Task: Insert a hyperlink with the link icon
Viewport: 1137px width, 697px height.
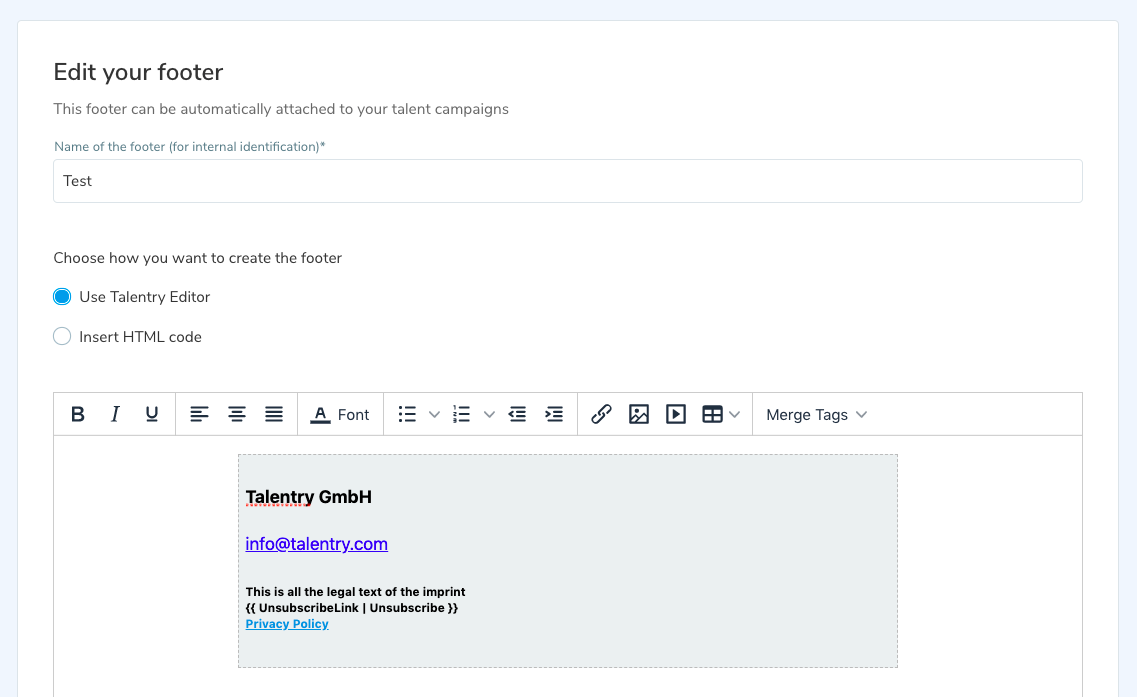Action: (601, 414)
